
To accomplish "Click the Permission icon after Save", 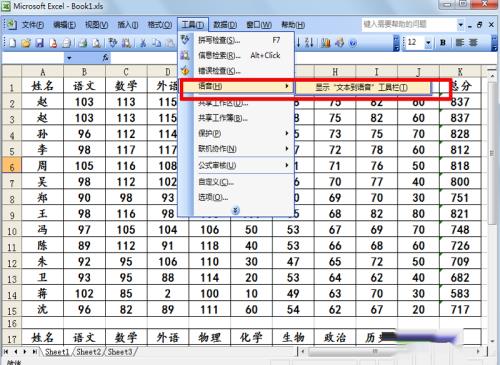I will 53,43.
